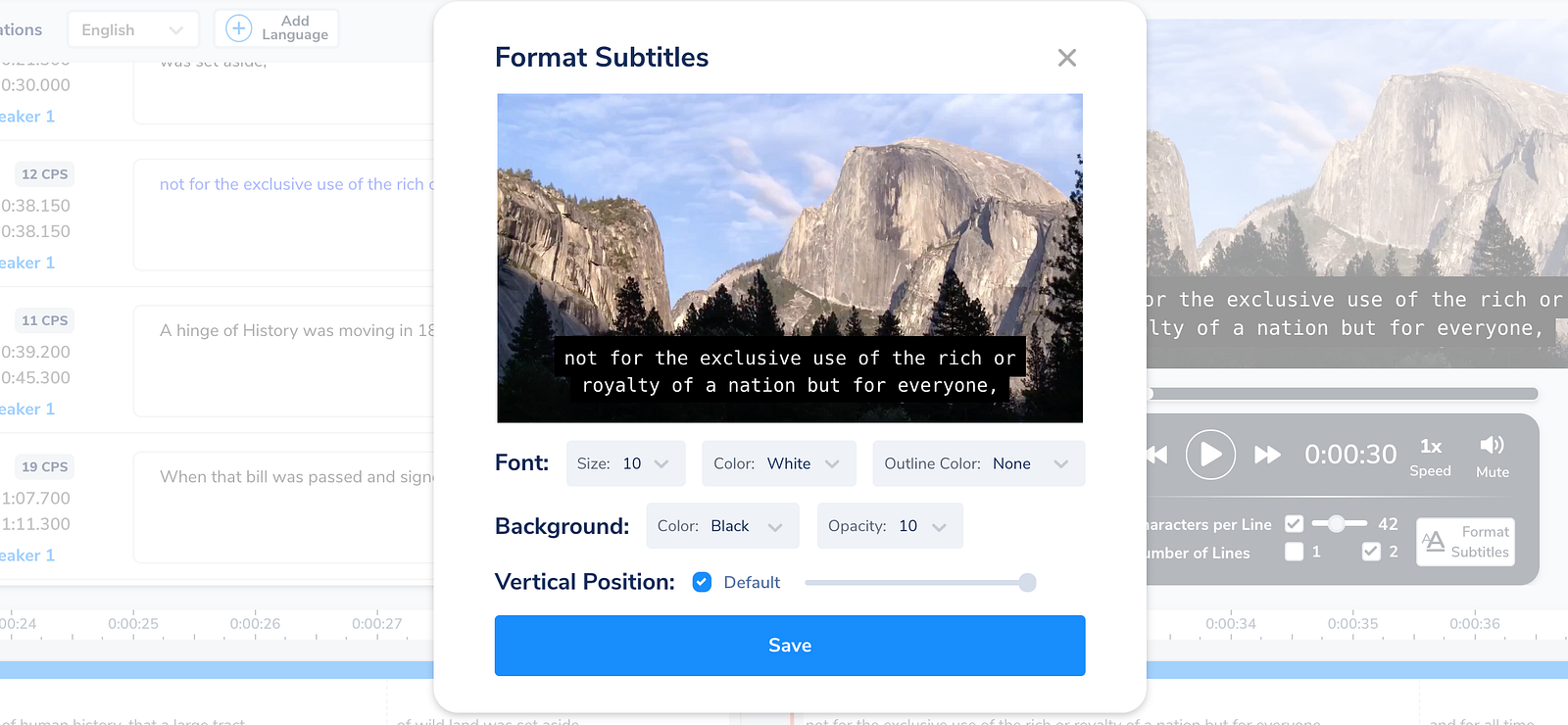Close the Format Subtitles dialog

(1066, 58)
